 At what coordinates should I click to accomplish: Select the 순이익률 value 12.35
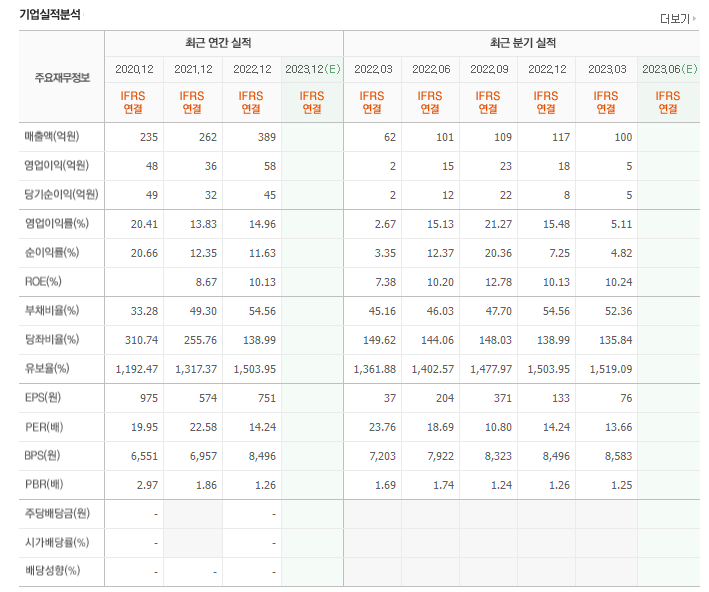pyautogui.click(x=203, y=253)
